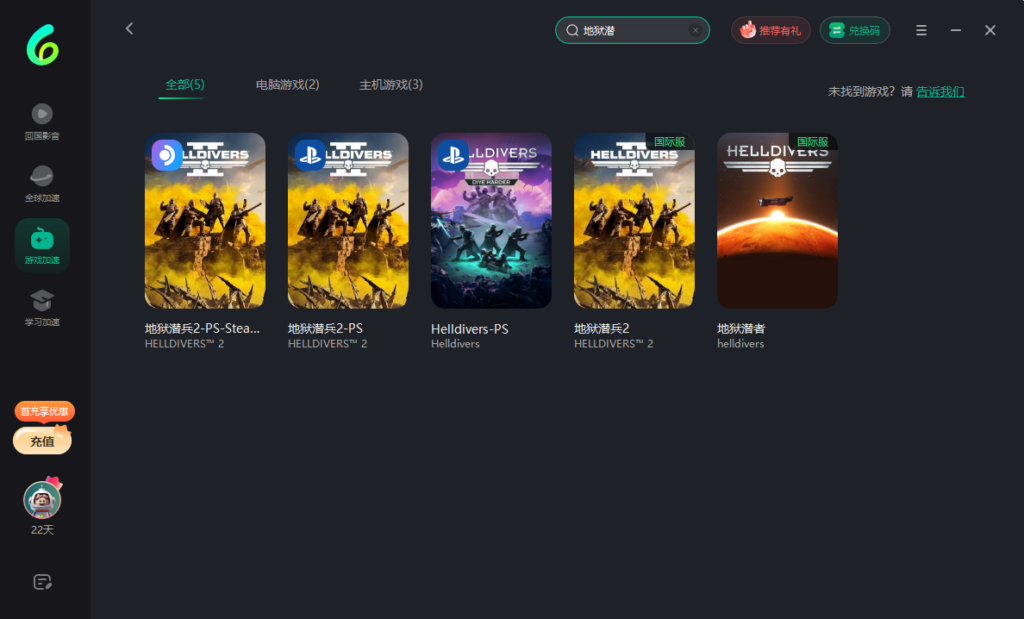Open the feedback note icon at the bottom of the sidebar

[x=42, y=582]
